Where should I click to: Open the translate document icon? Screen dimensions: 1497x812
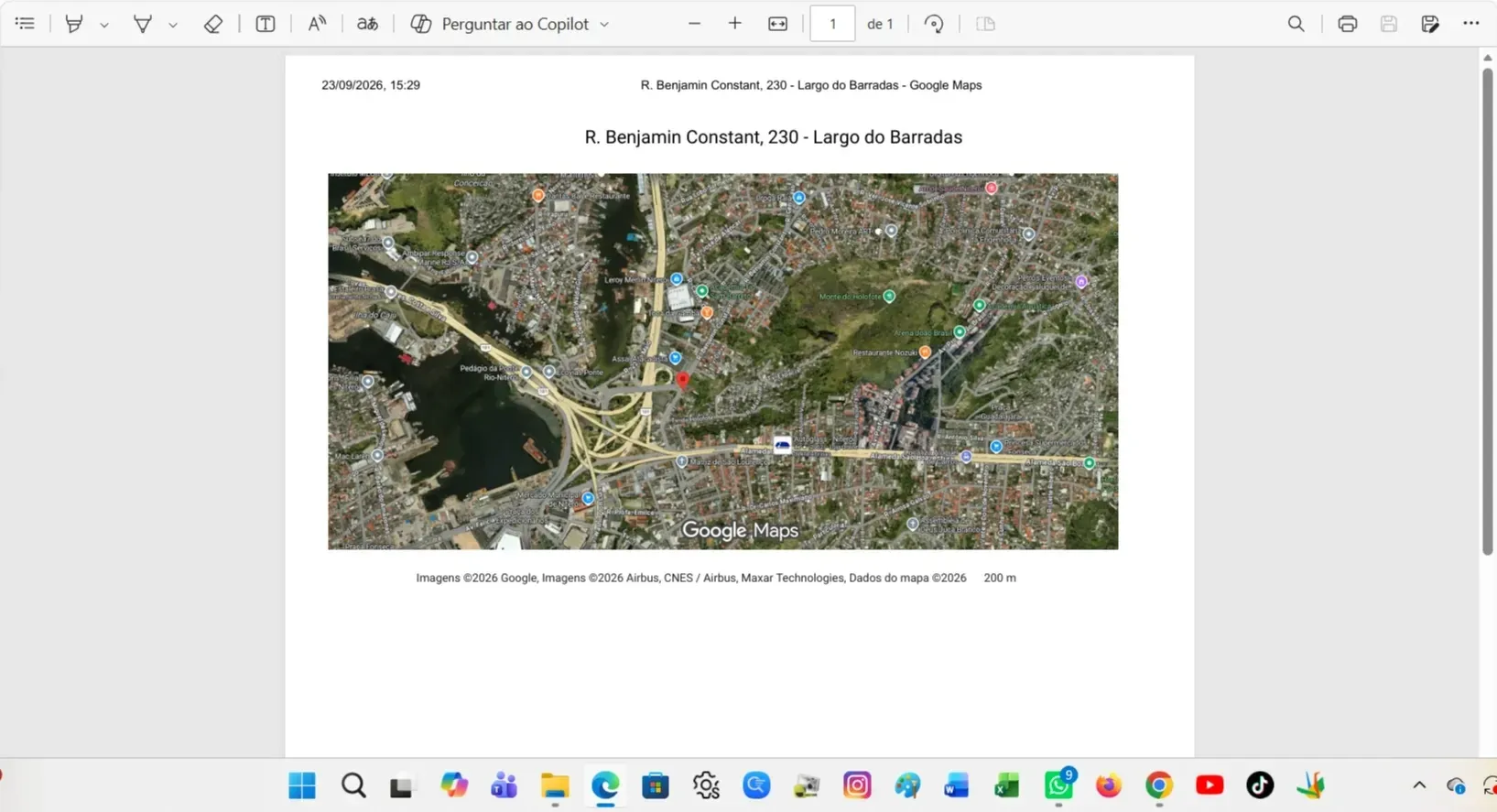[367, 24]
